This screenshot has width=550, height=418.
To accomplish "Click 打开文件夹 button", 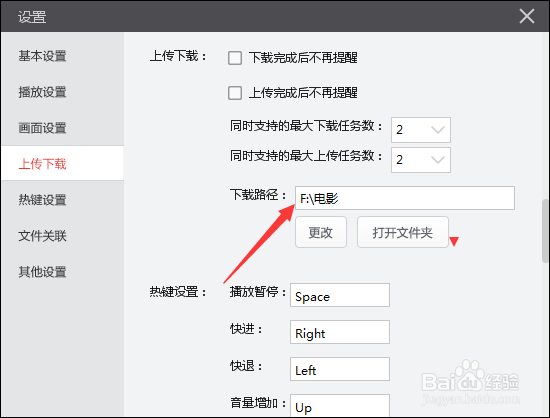I will 403,232.
